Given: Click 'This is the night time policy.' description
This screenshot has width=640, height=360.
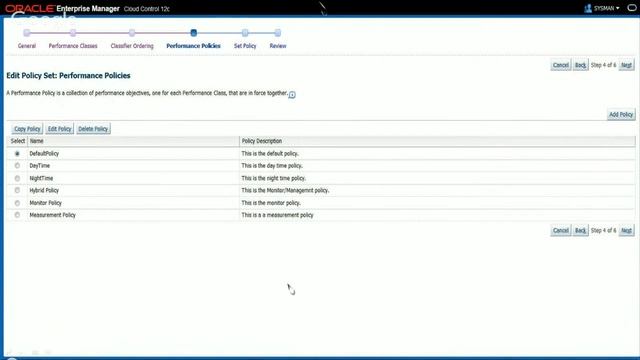Looking at the screenshot, I should click(x=273, y=178).
